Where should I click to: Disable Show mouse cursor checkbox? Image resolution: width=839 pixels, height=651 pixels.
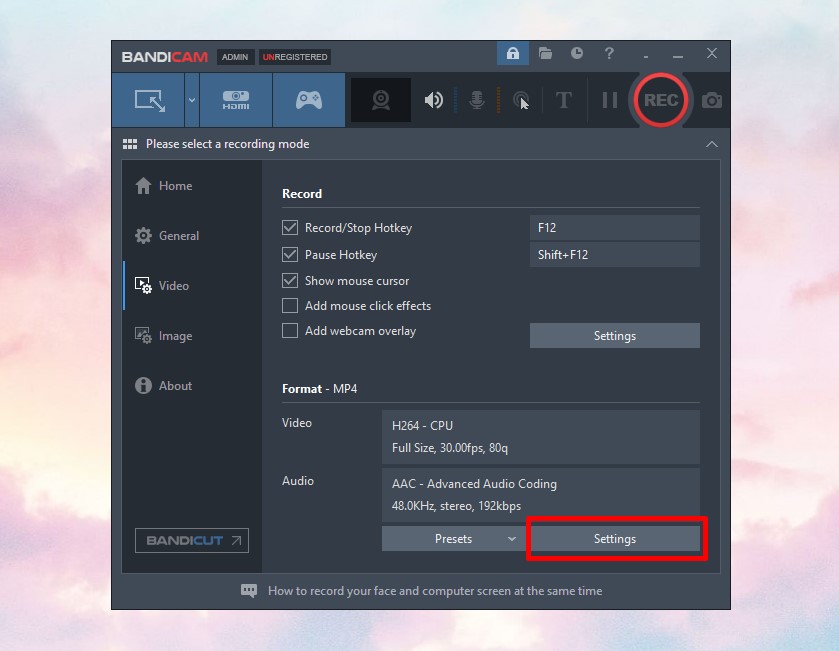click(x=290, y=281)
